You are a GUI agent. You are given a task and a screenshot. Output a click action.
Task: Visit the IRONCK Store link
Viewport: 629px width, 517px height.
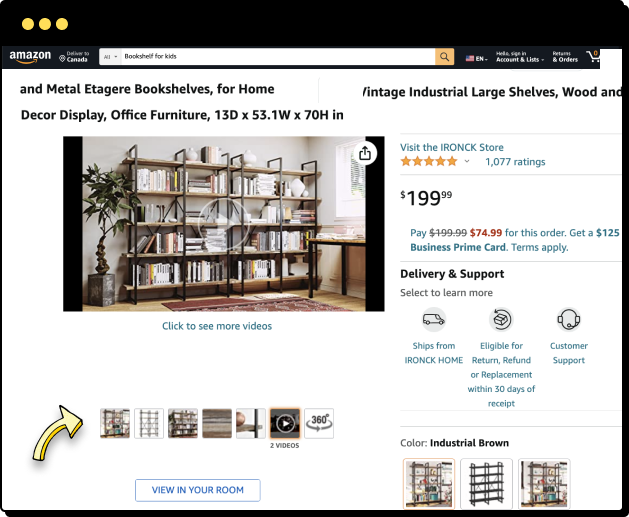[x=452, y=147]
